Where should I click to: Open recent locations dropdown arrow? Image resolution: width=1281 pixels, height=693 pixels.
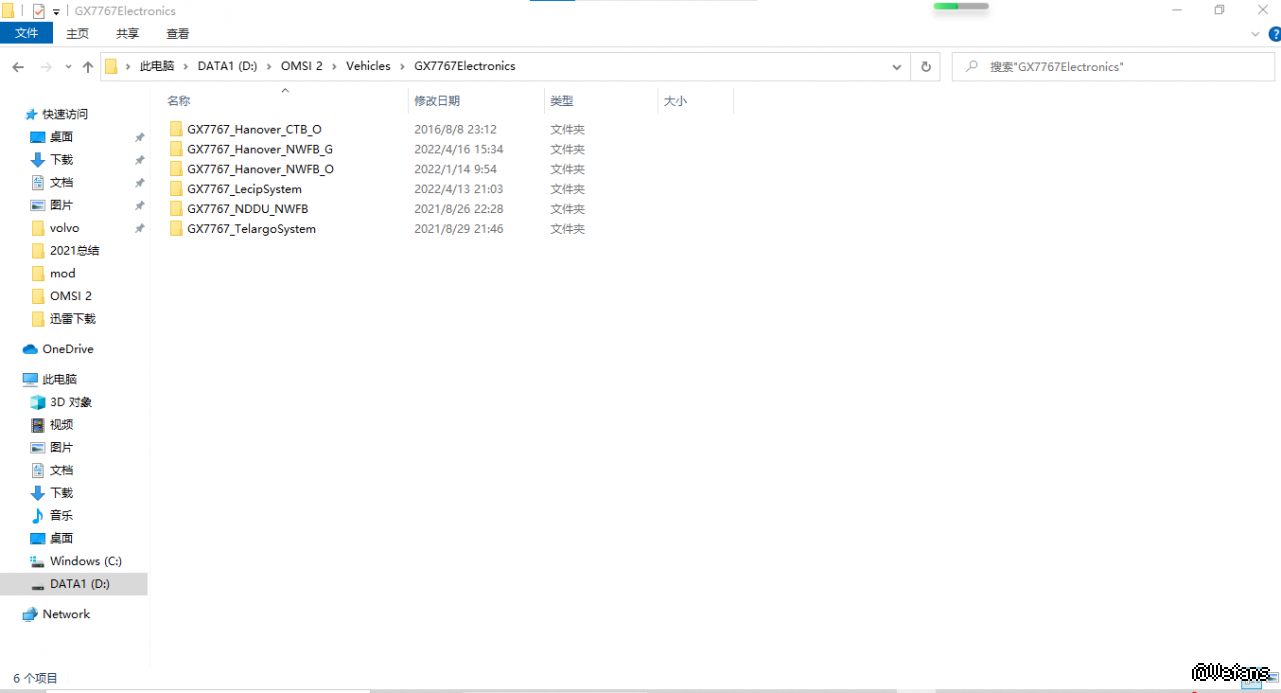click(68, 67)
